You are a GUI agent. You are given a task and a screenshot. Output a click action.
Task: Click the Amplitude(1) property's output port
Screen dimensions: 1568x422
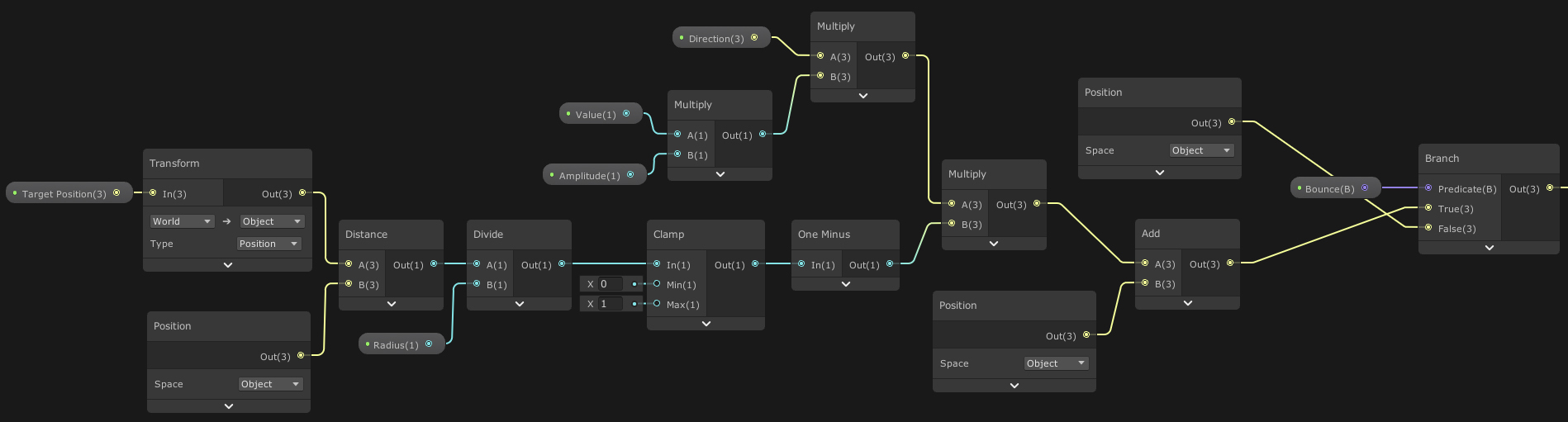click(630, 175)
